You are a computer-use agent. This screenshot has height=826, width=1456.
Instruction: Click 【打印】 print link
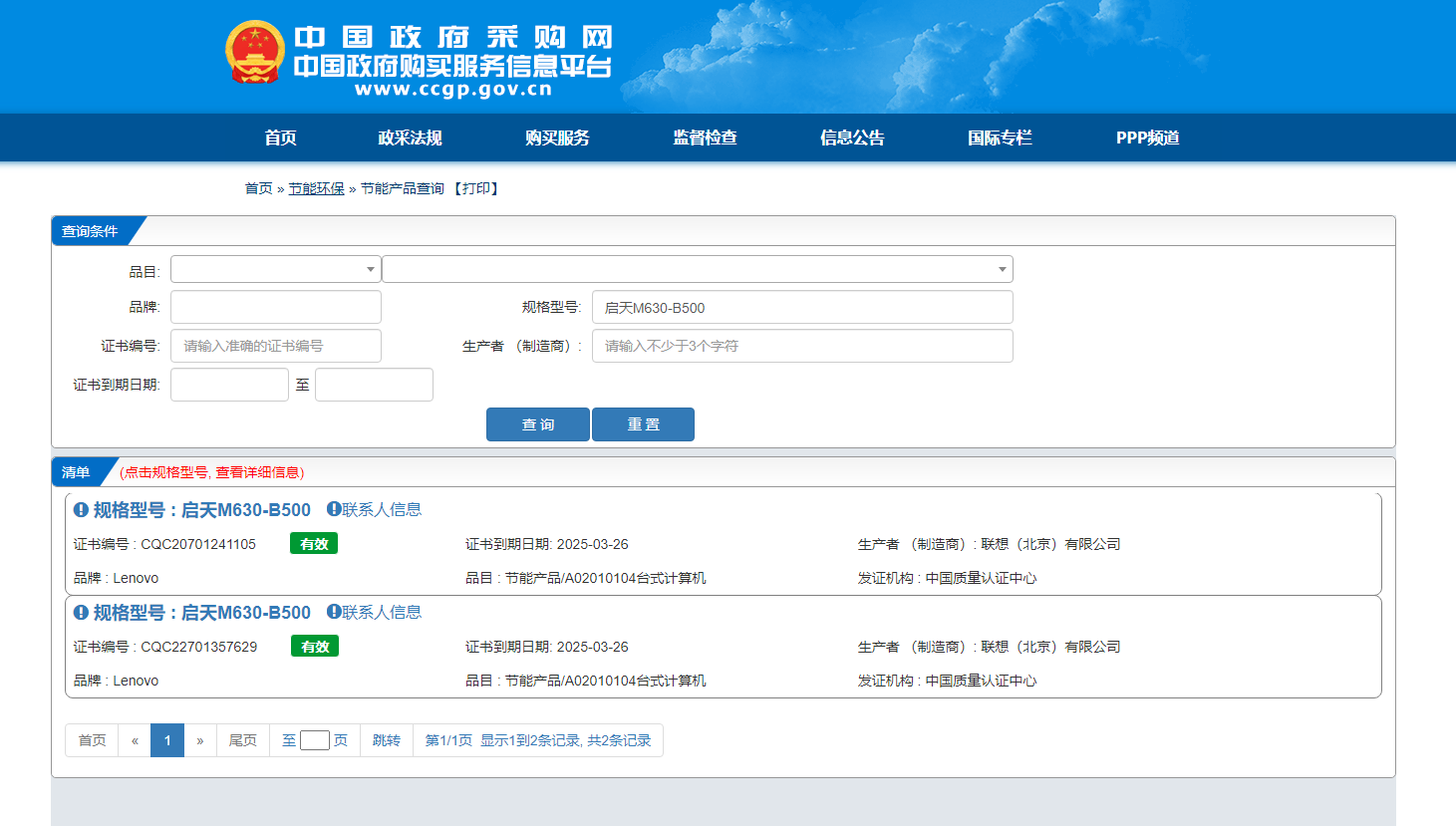(476, 188)
